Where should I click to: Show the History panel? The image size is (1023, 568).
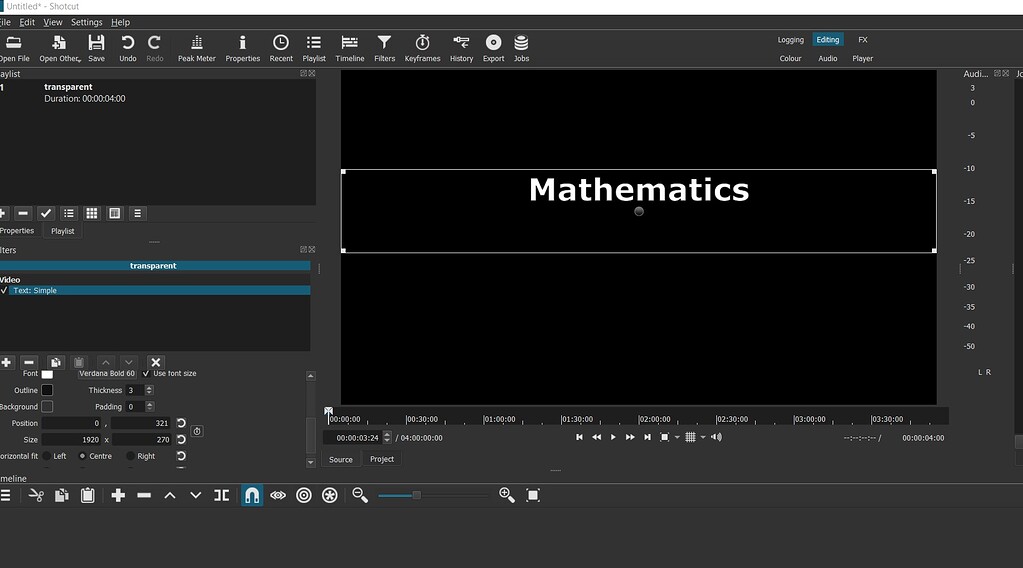tap(461, 47)
